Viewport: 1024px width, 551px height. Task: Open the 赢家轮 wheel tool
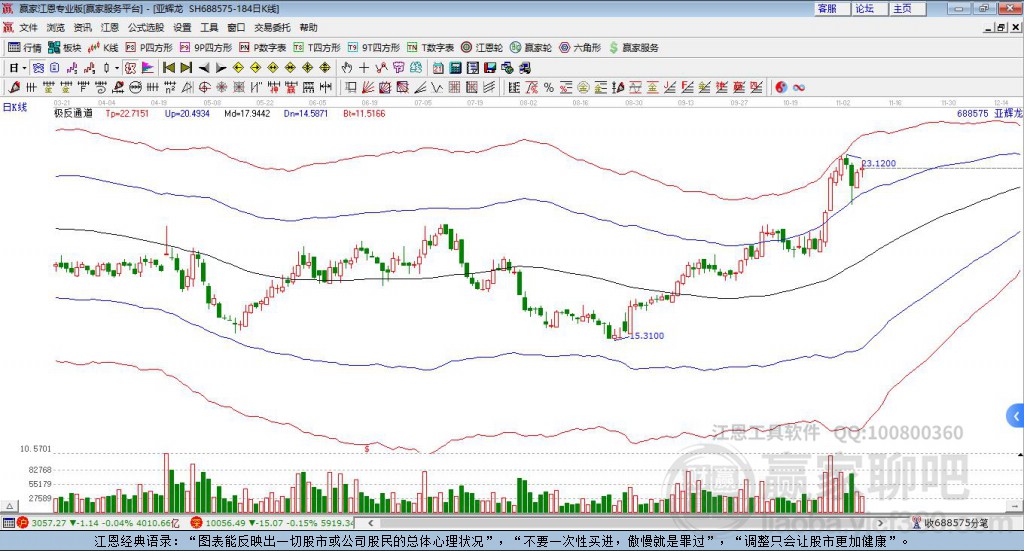point(531,48)
